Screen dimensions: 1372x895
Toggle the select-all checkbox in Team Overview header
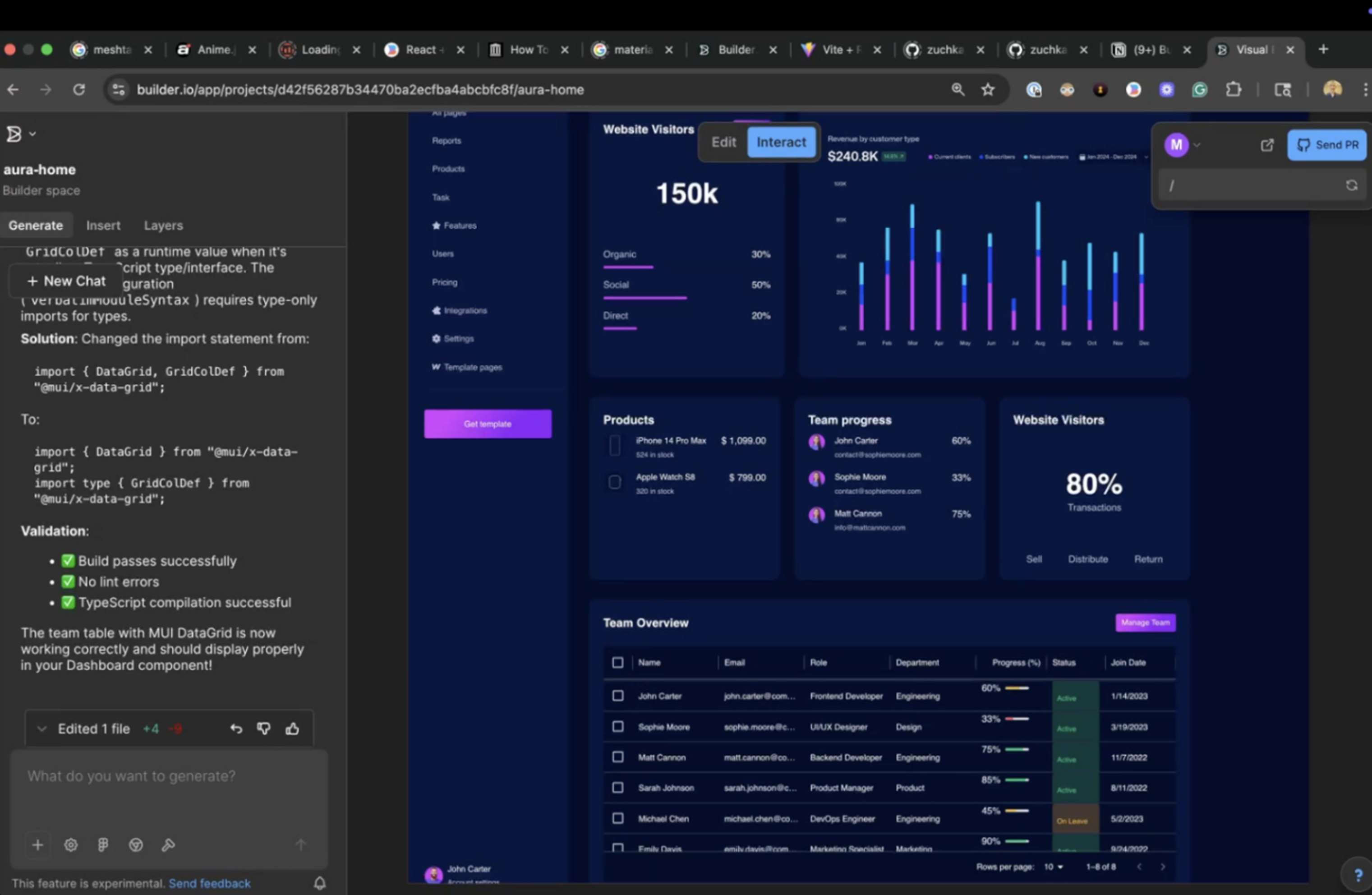click(x=617, y=663)
